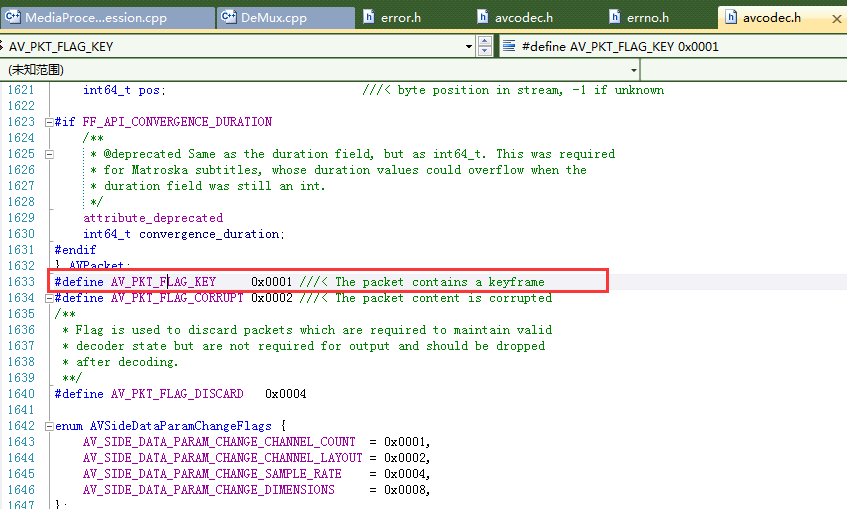Click line number 1633 in the margin
847x509 pixels.
21,282
